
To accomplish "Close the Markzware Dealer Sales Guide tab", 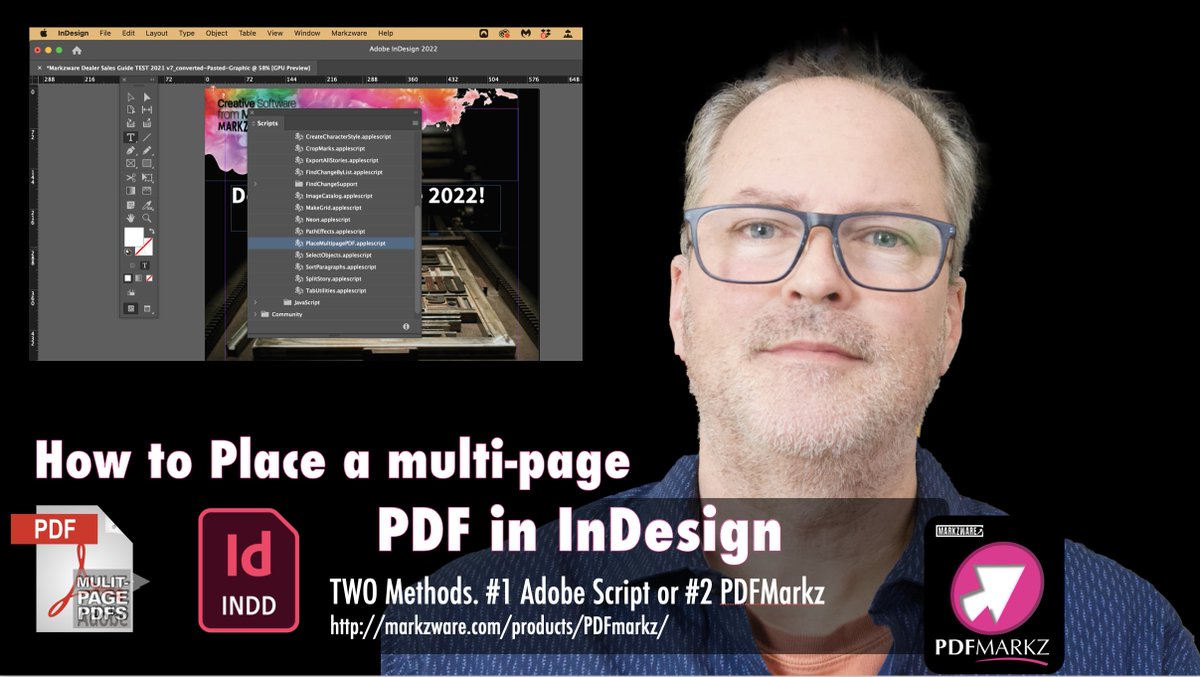I will tap(39, 68).
